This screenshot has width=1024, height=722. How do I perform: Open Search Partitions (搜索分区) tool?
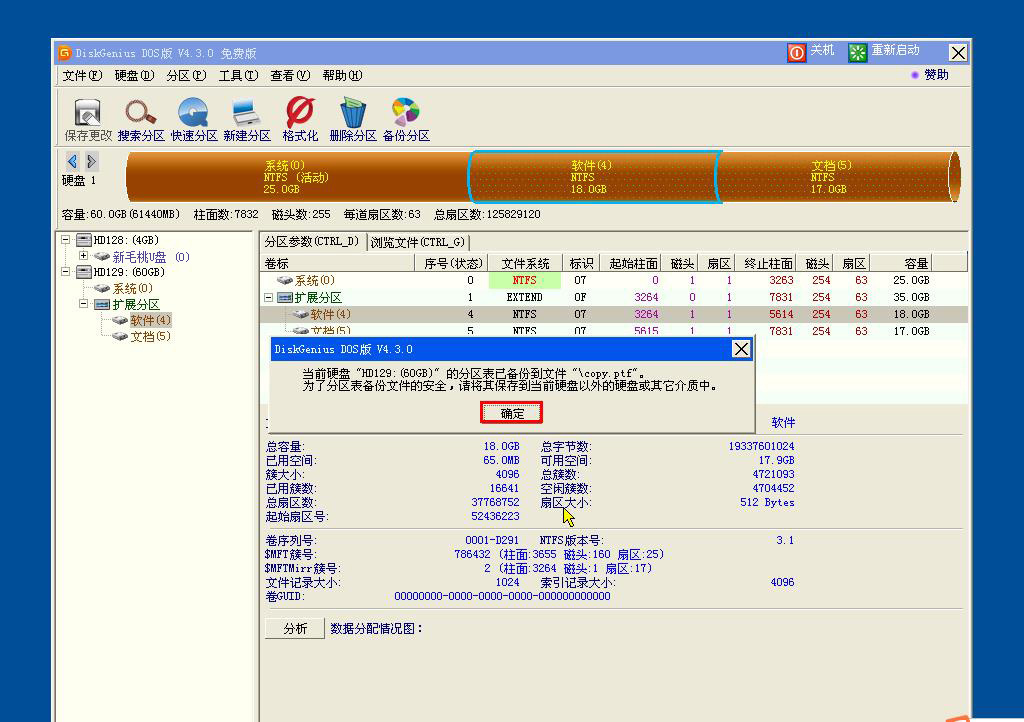click(141, 119)
